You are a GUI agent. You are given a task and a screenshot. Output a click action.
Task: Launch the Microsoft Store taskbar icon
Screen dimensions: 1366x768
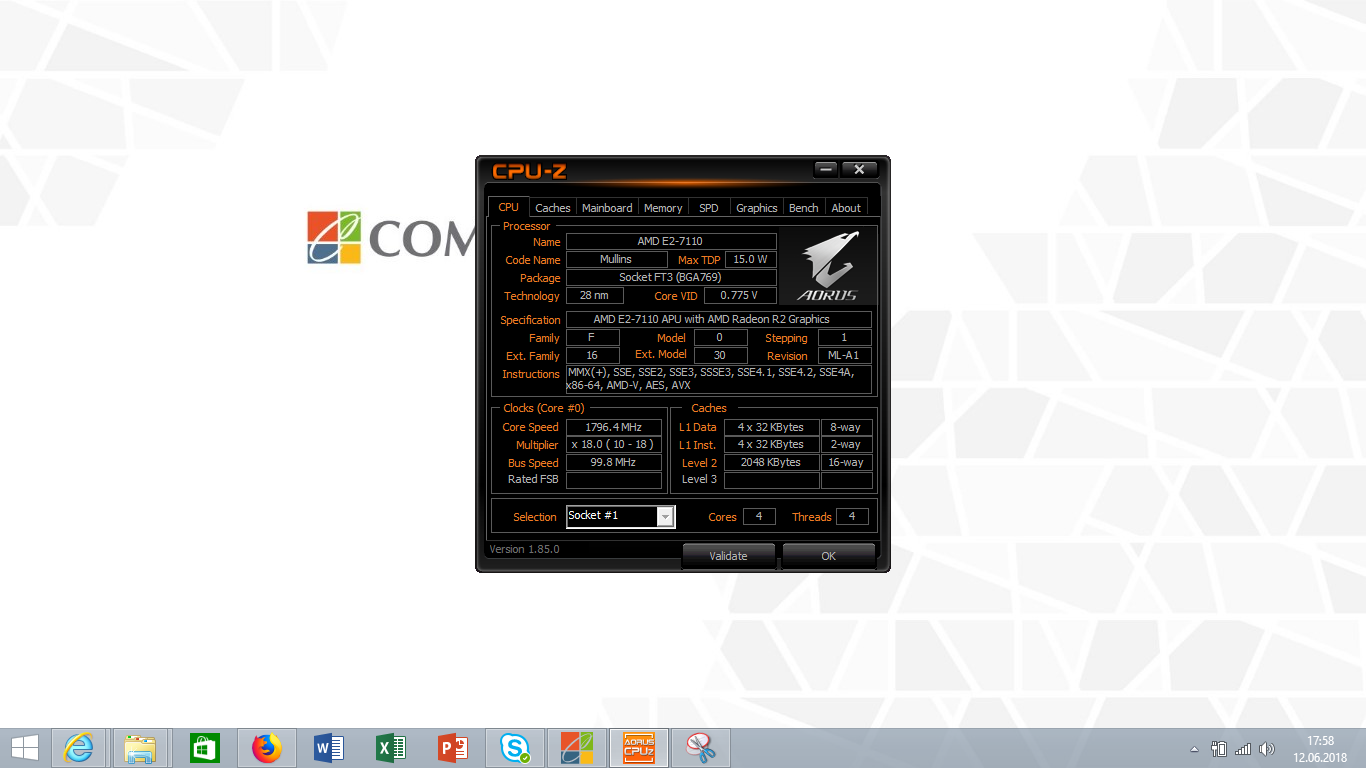(204, 748)
